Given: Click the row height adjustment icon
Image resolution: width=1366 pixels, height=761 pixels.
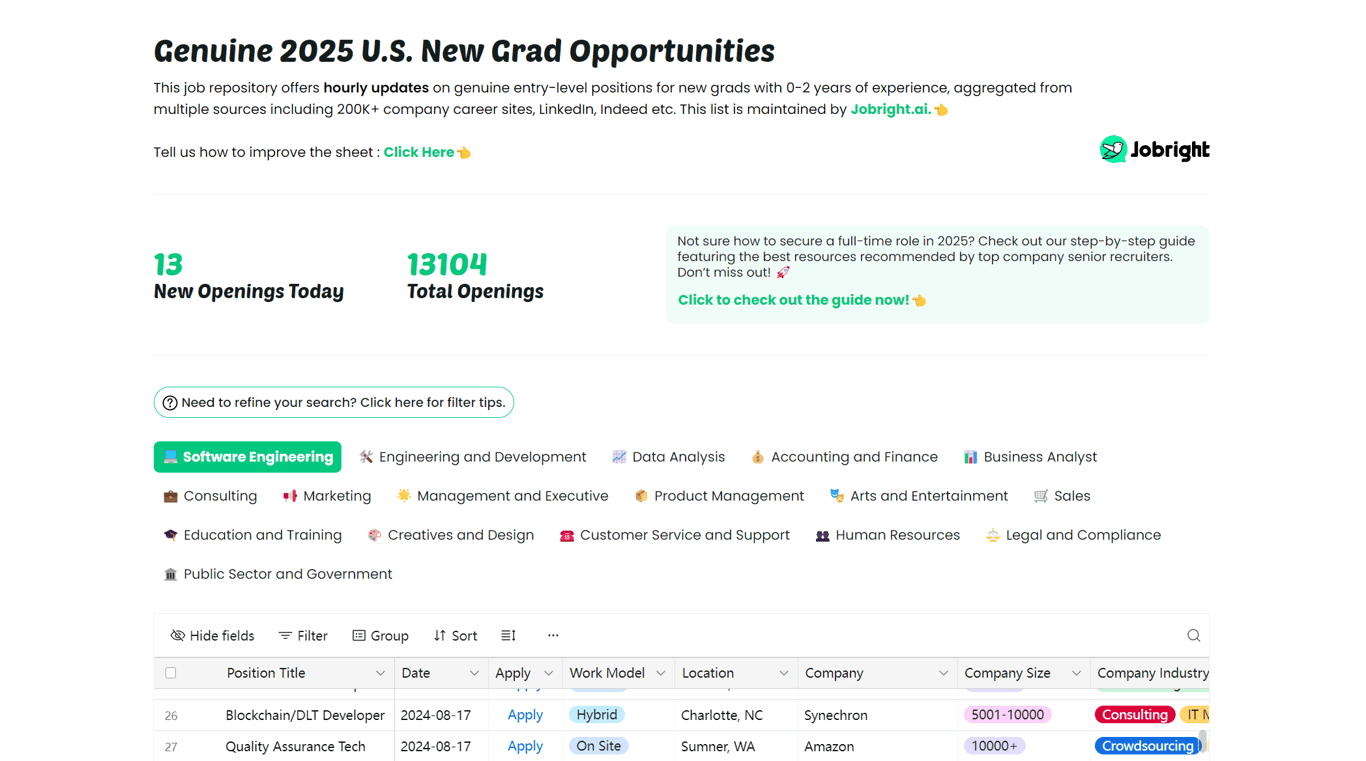Looking at the screenshot, I should coord(508,635).
